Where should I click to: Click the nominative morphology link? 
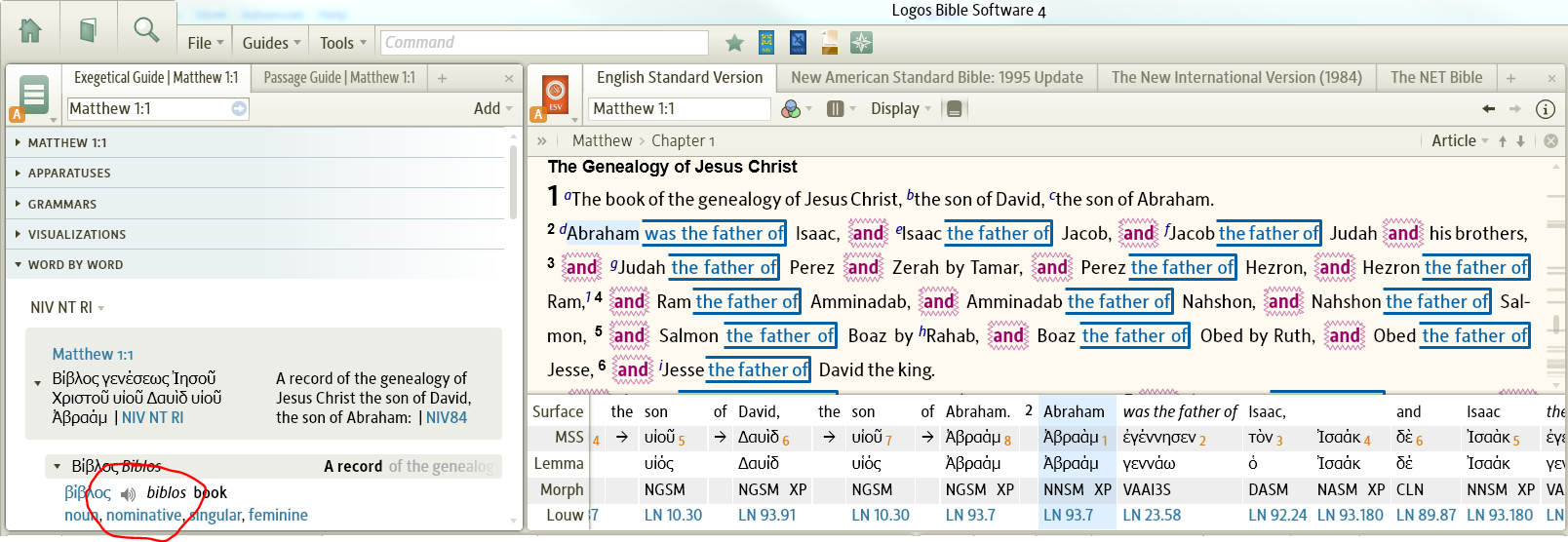(144, 516)
